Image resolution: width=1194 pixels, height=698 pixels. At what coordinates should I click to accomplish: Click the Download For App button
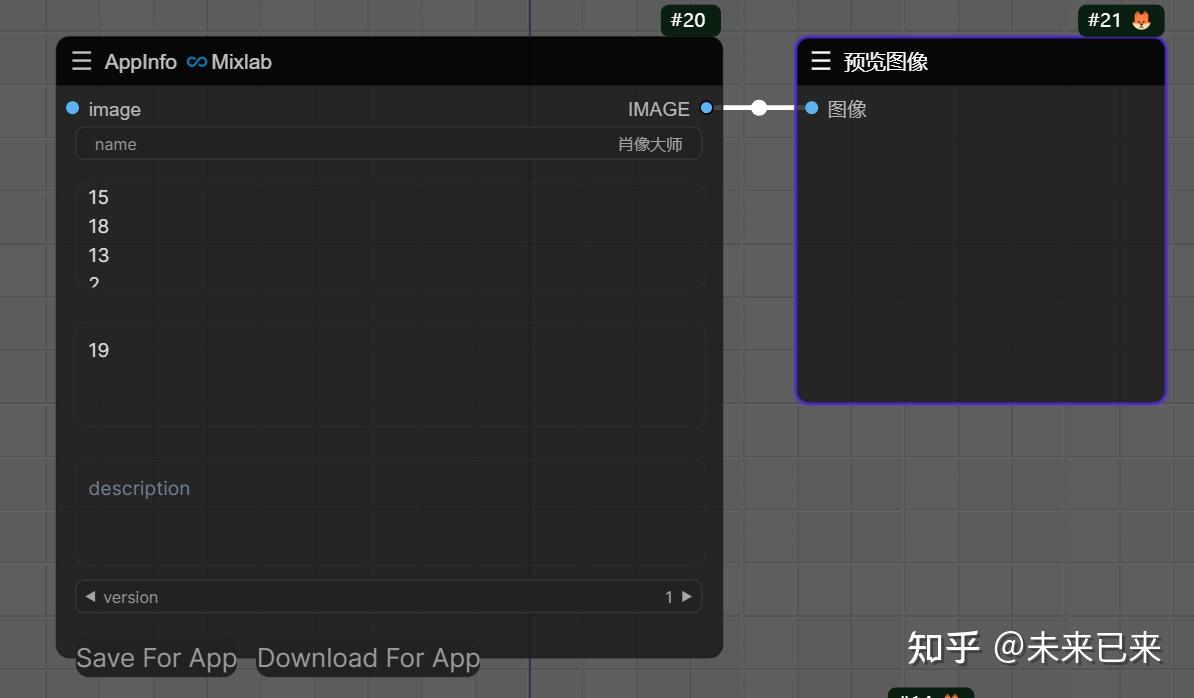(x=368, y=658)
